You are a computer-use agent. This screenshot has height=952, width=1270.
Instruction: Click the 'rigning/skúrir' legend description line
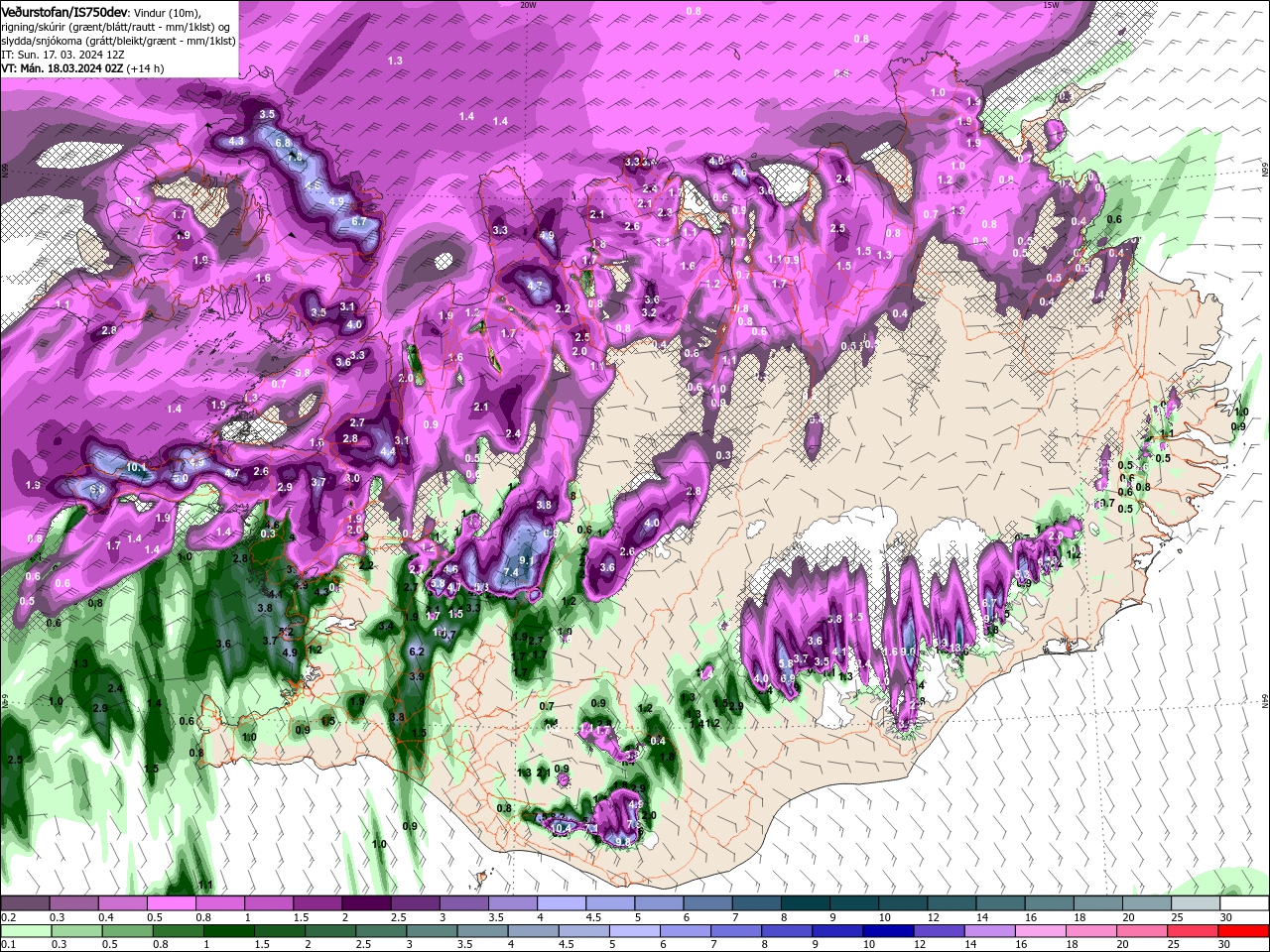tap(116, 27)
